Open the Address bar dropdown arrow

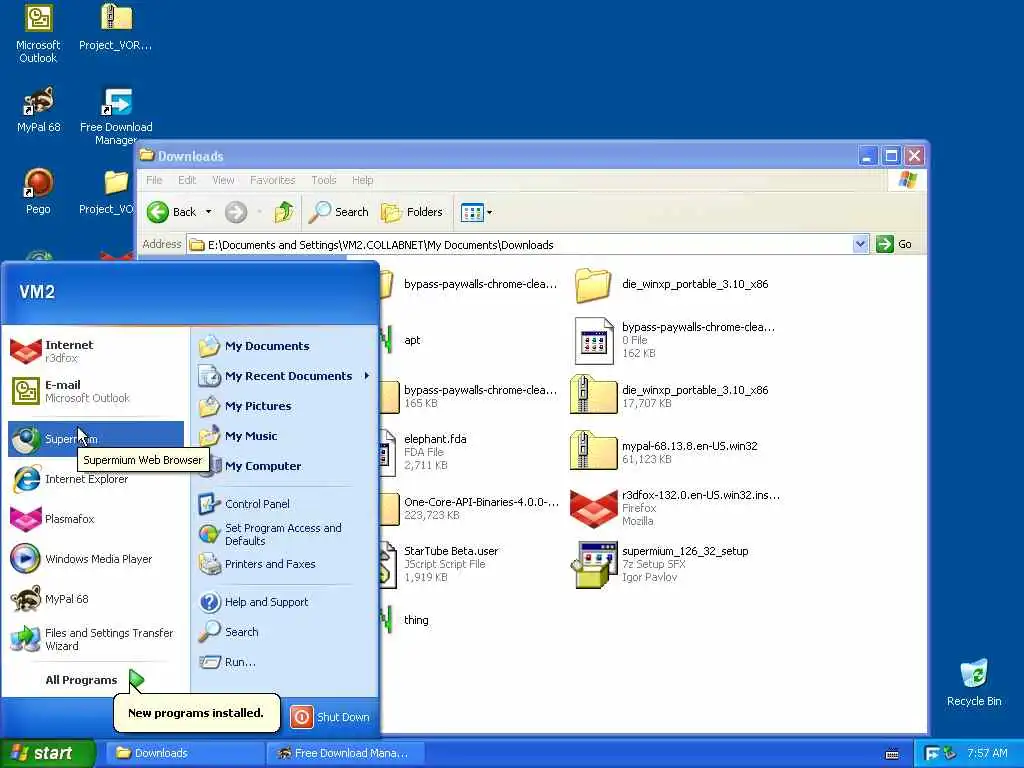(860, 244)
